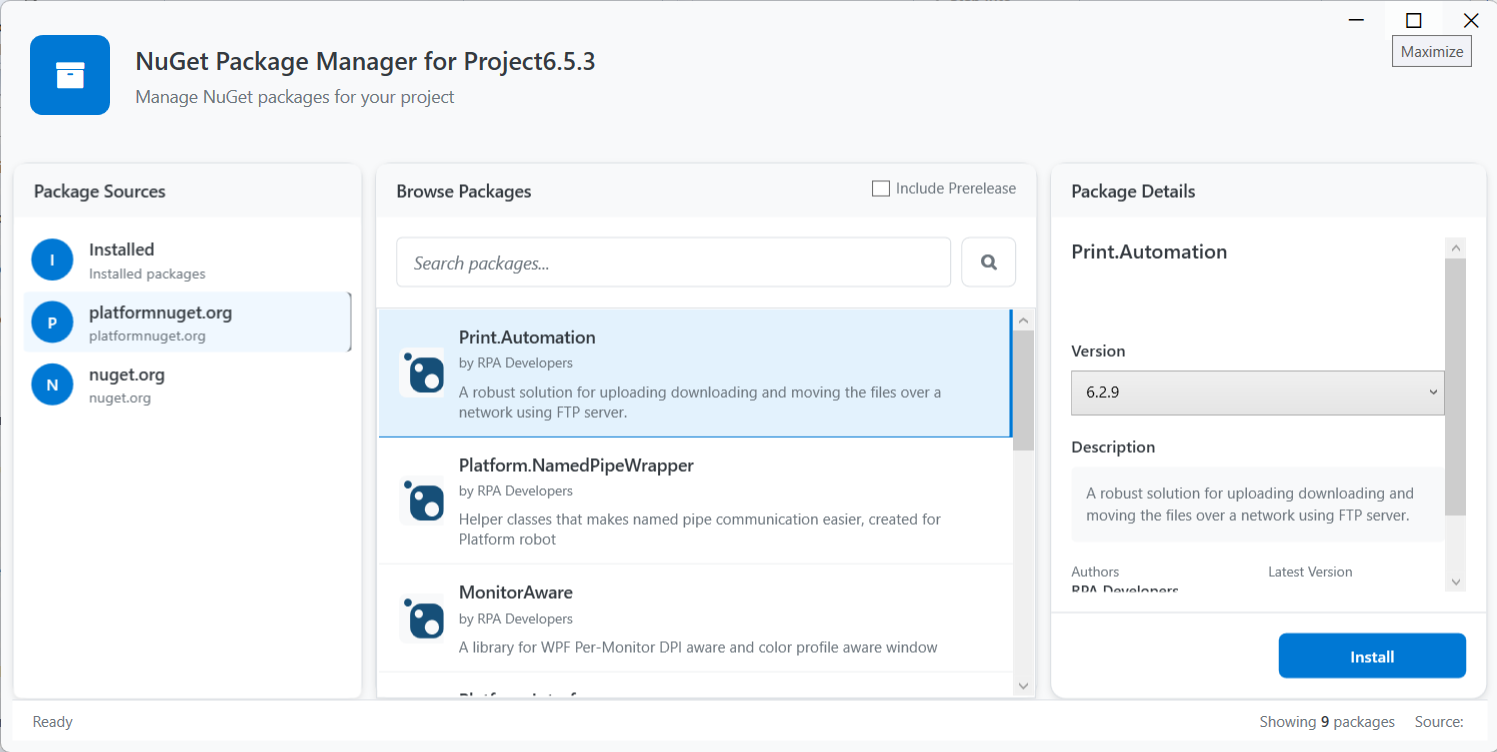Minimize the NuGet Package Manager window
The width and height of the screenshot is (1497, 752).
coord(1356,20)
